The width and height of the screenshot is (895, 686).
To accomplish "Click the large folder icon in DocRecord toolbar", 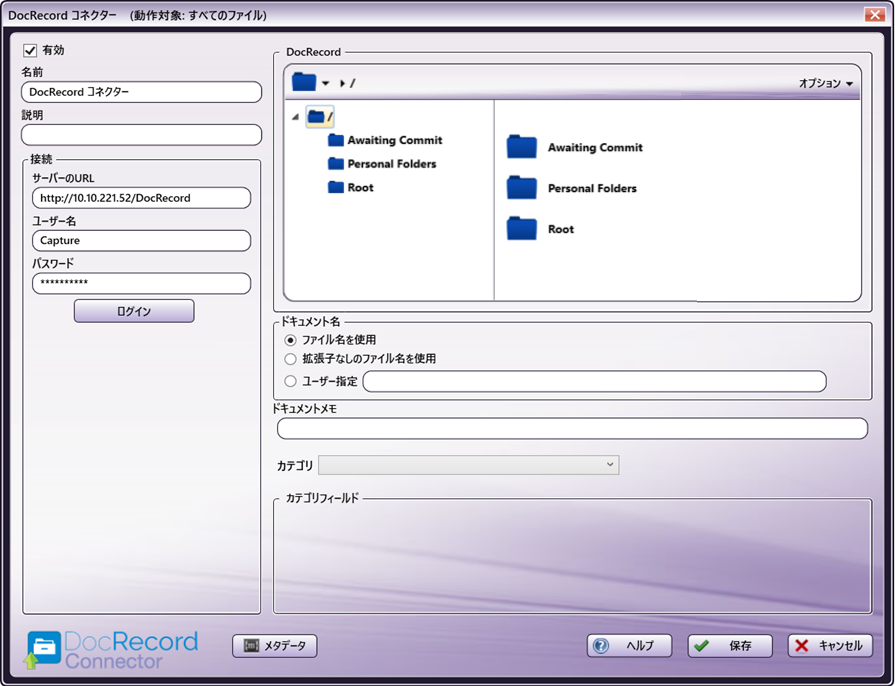I will [x=304, y=82].
